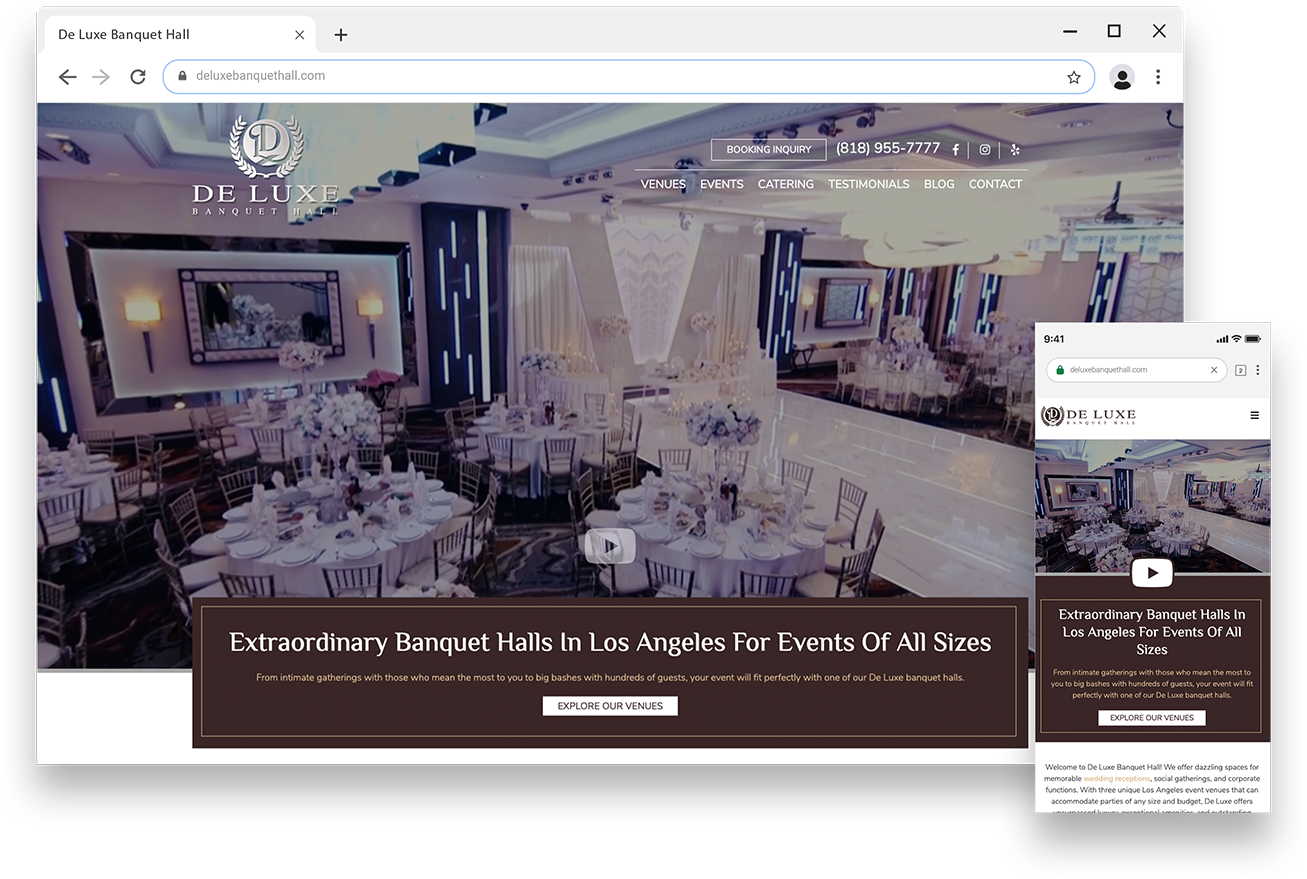The height and width of the screenshot is (879, 1307).
Task: Open a new tab with the plus icon
Action: point(341,35)
